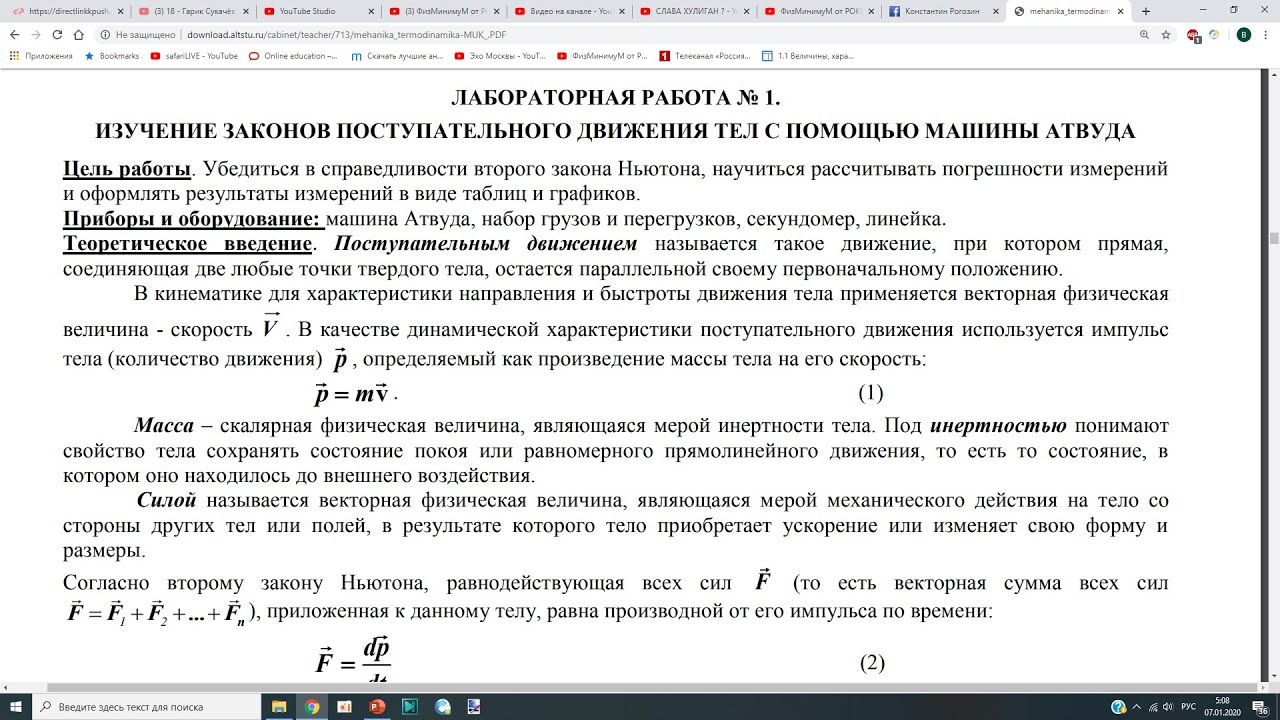This screenshot has height=720, width=1280.
Task: Open 'Эхо Москвы - YouT...' bookmark
Action: tap(501, 56)
